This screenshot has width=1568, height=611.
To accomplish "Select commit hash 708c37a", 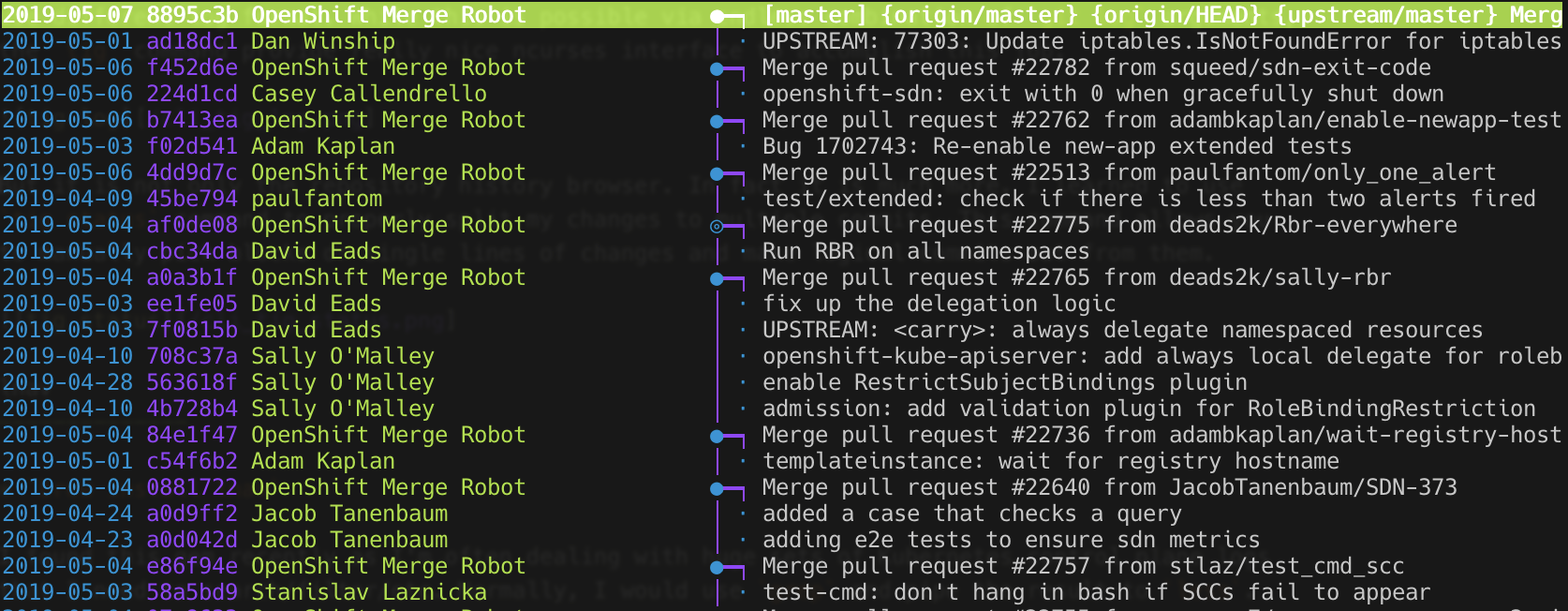I will 192,356.
